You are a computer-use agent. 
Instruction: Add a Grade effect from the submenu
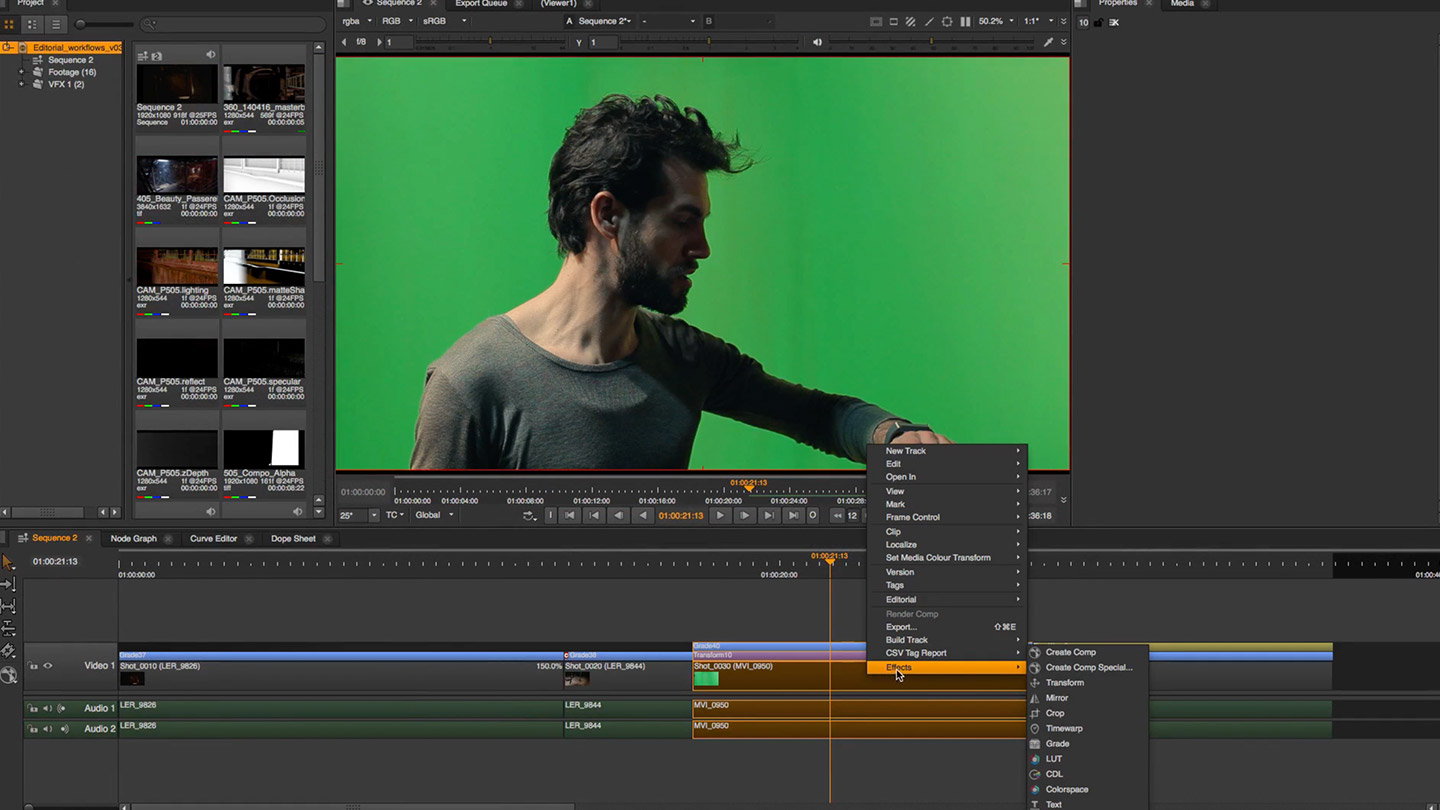click(1057, 744)
